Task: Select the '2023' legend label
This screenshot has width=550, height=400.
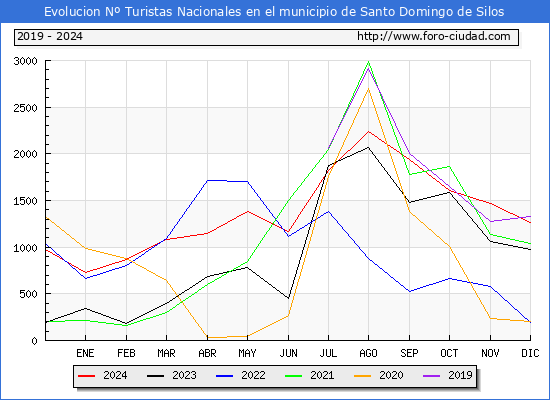Action: click(x=184, y=375)
